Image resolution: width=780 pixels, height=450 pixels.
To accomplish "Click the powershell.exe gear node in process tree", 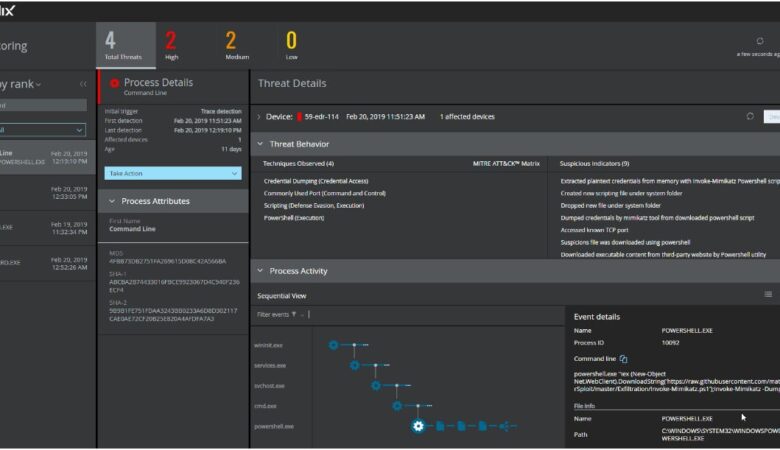I will click(418, 426).
